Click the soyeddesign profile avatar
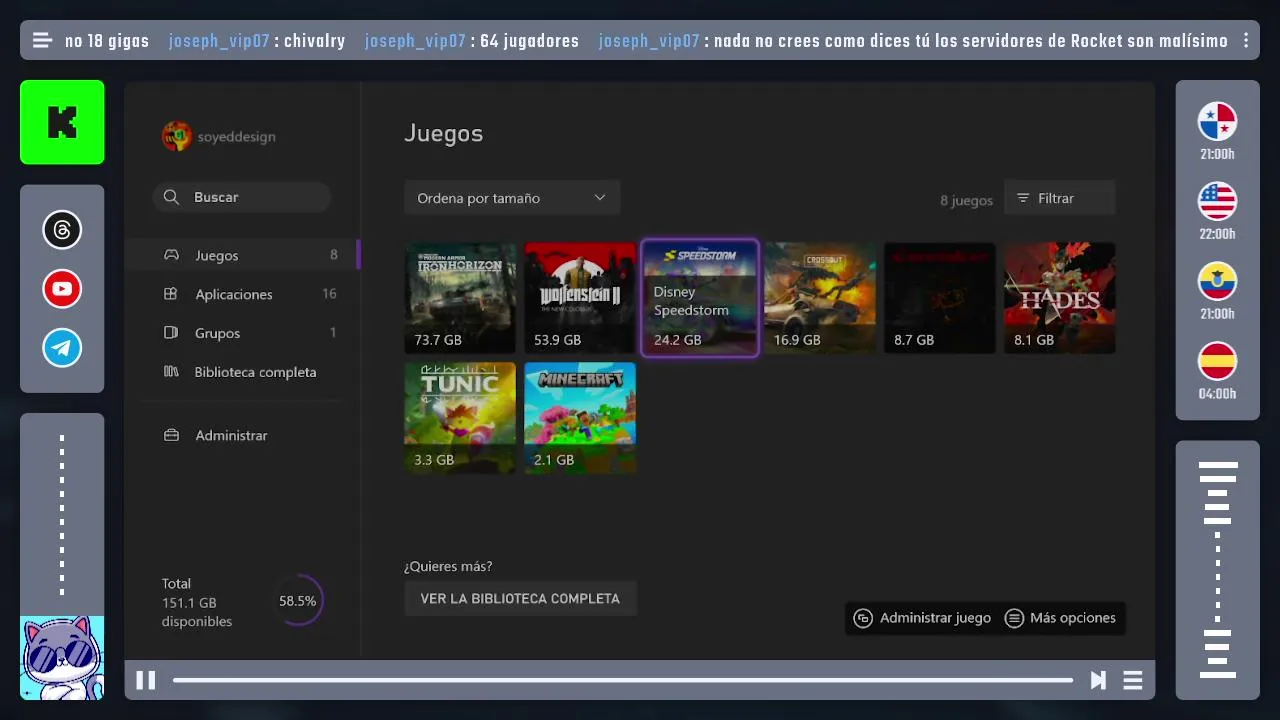 pos(177,136)
